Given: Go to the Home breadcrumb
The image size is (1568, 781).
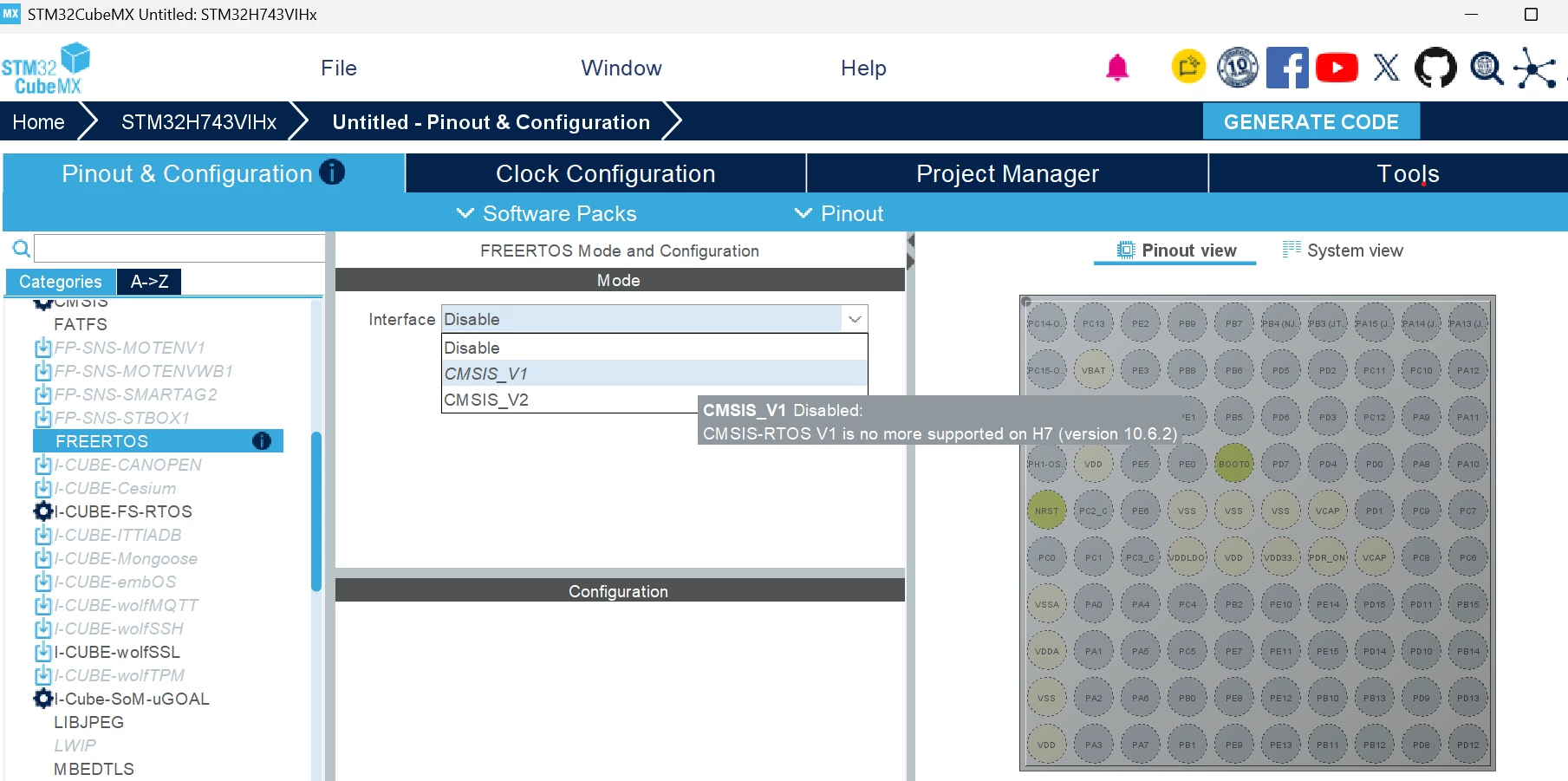Looking at the screenshot, I should [x=38, y=122].
